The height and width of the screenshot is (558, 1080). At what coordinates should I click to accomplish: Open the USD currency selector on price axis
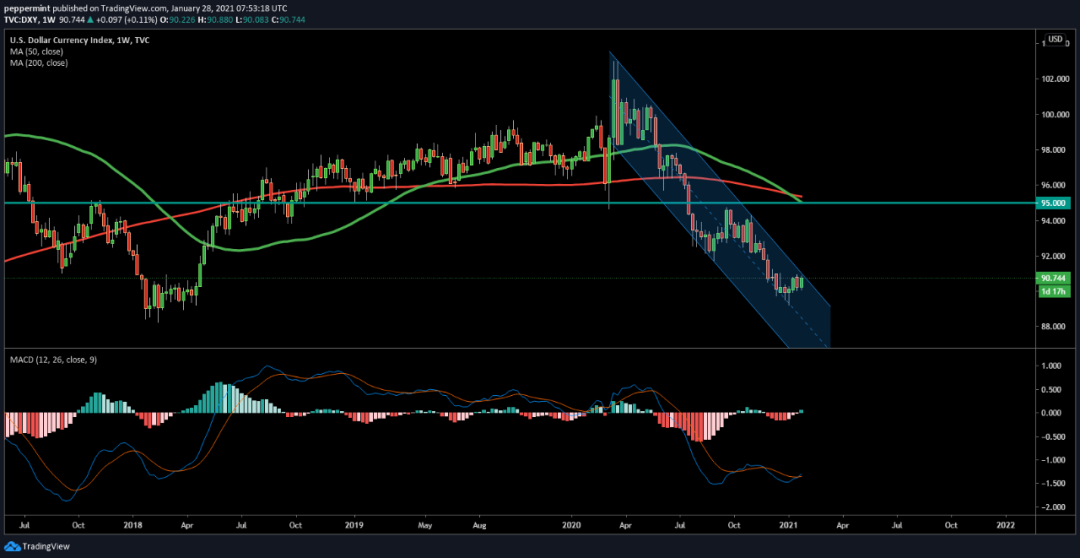pos(1053,38)
